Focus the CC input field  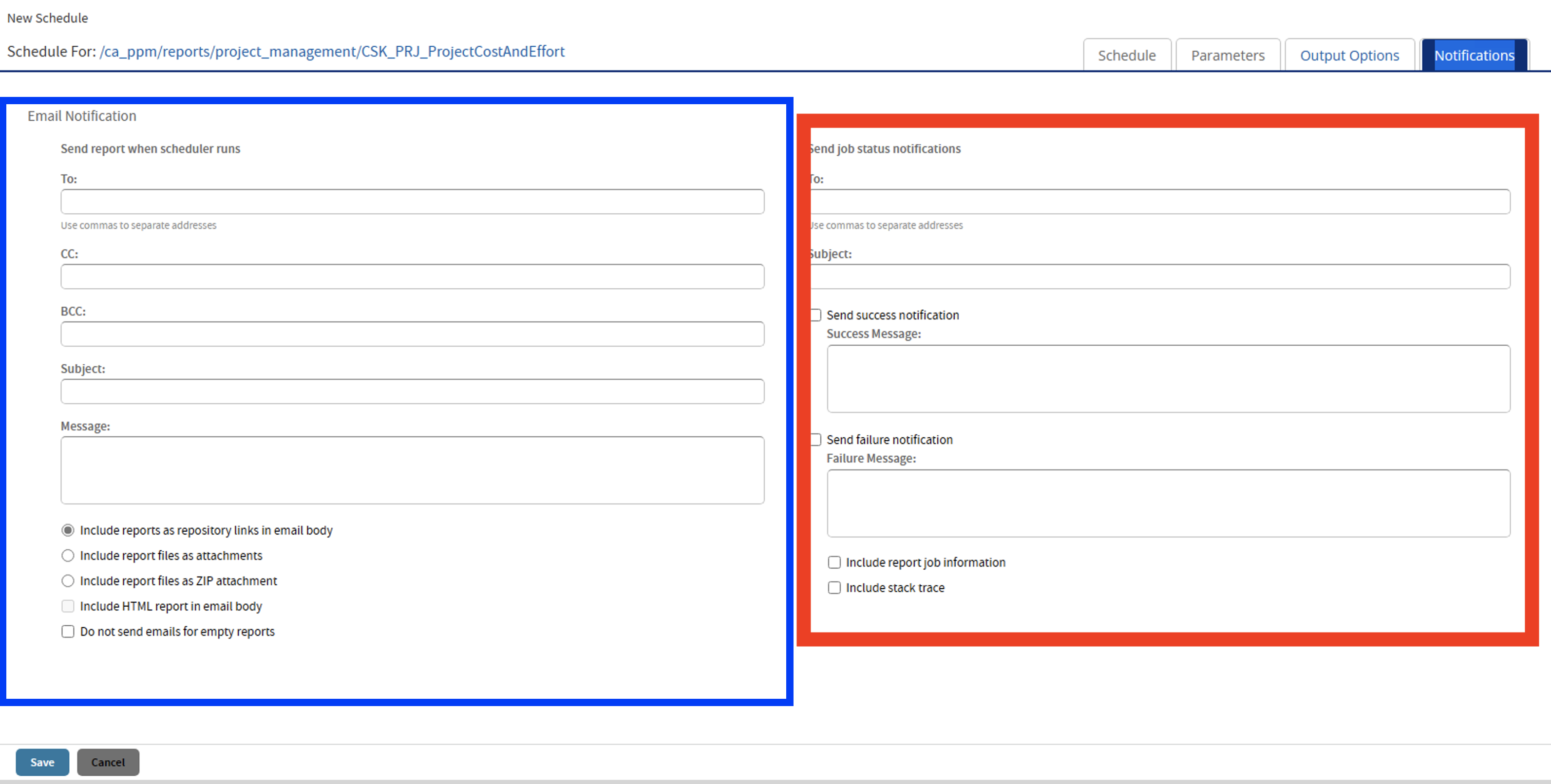412,277
